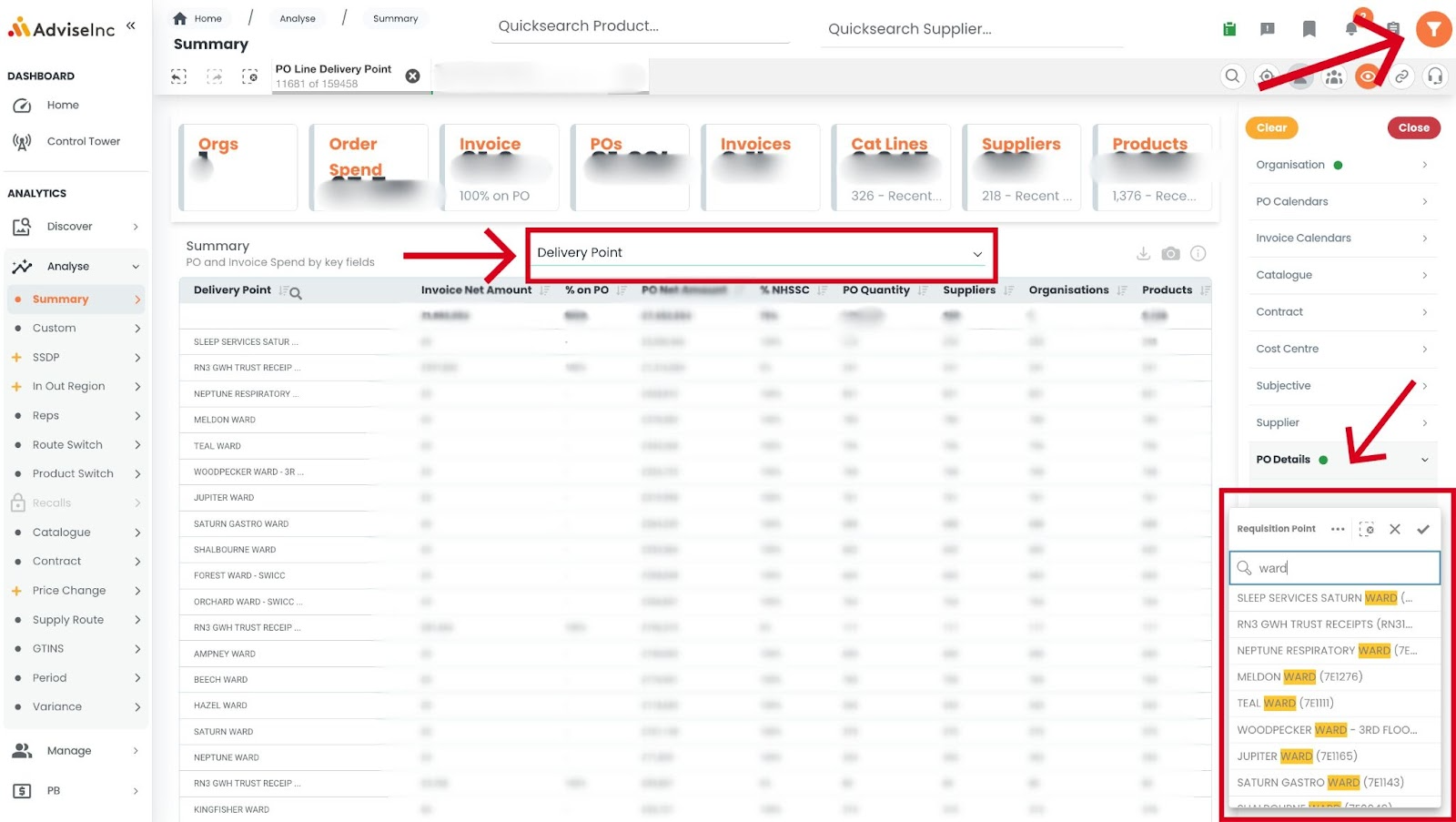Click the smart-search target icon
The image size is (1456, 822).
click(x=1266, y=76)
